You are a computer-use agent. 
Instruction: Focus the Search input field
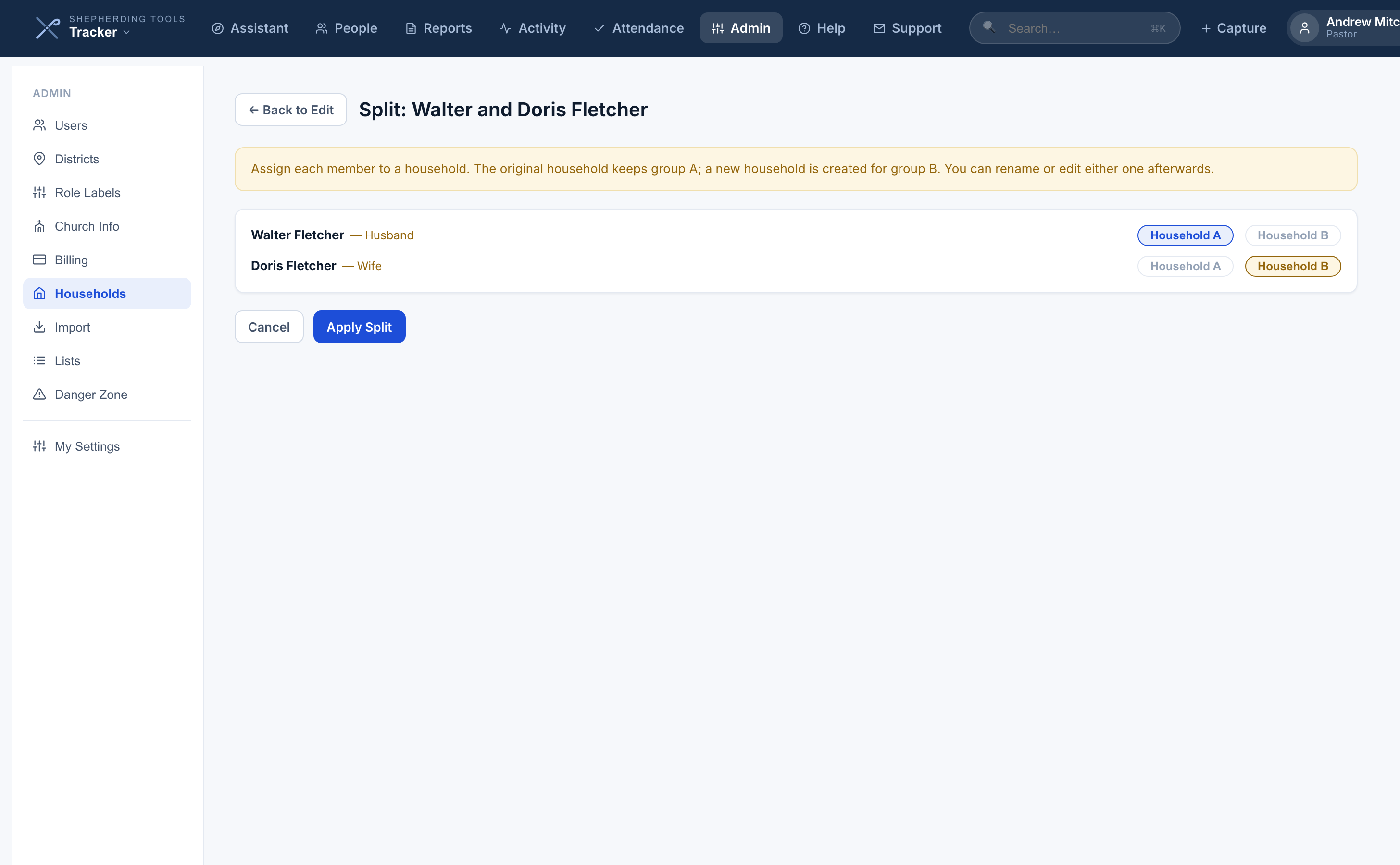tap(1075, 28)
